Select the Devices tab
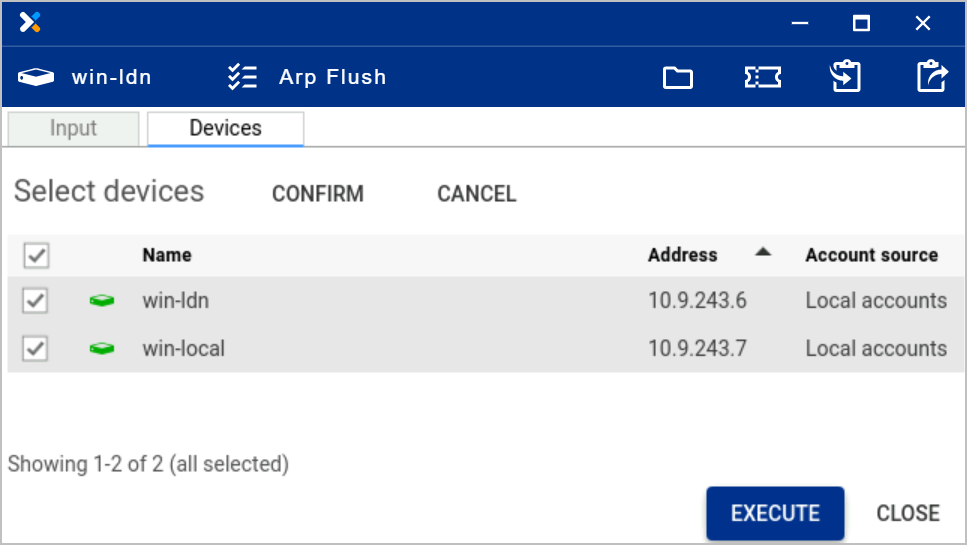Viewport: 967px width, 545px height. (x=225, y=129)
